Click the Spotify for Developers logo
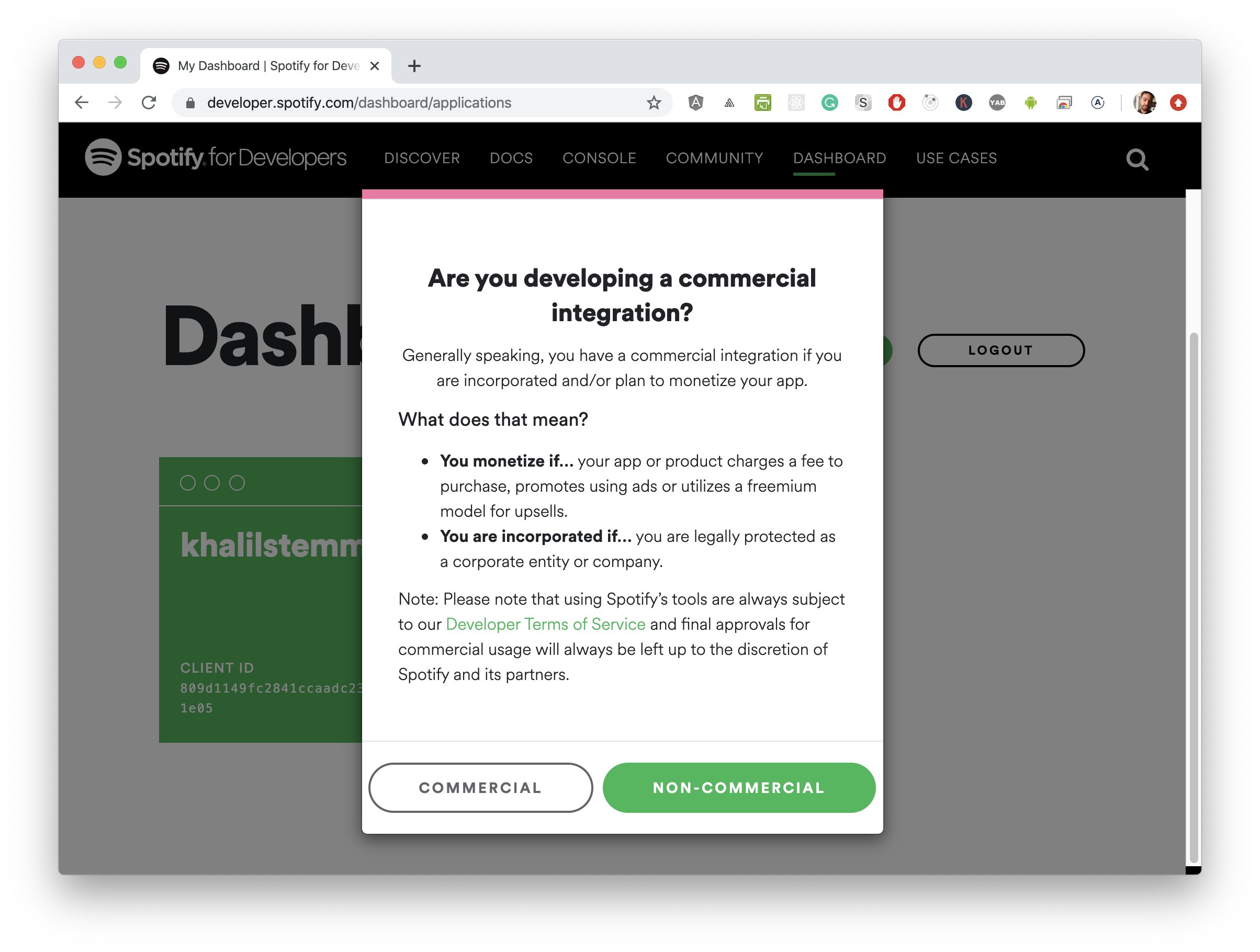This screenshot has width=1260, height=952. tap(215, 158)
